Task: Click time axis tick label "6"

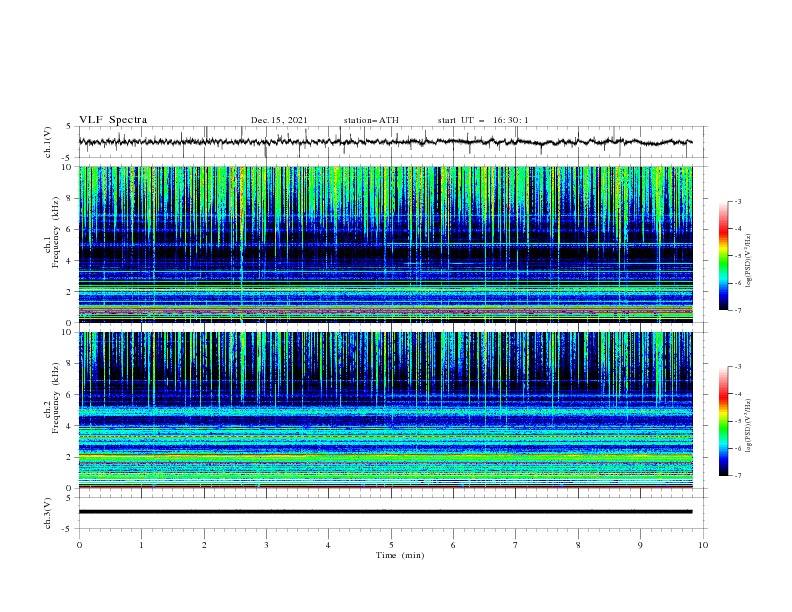Action: (x=453, y=545)
